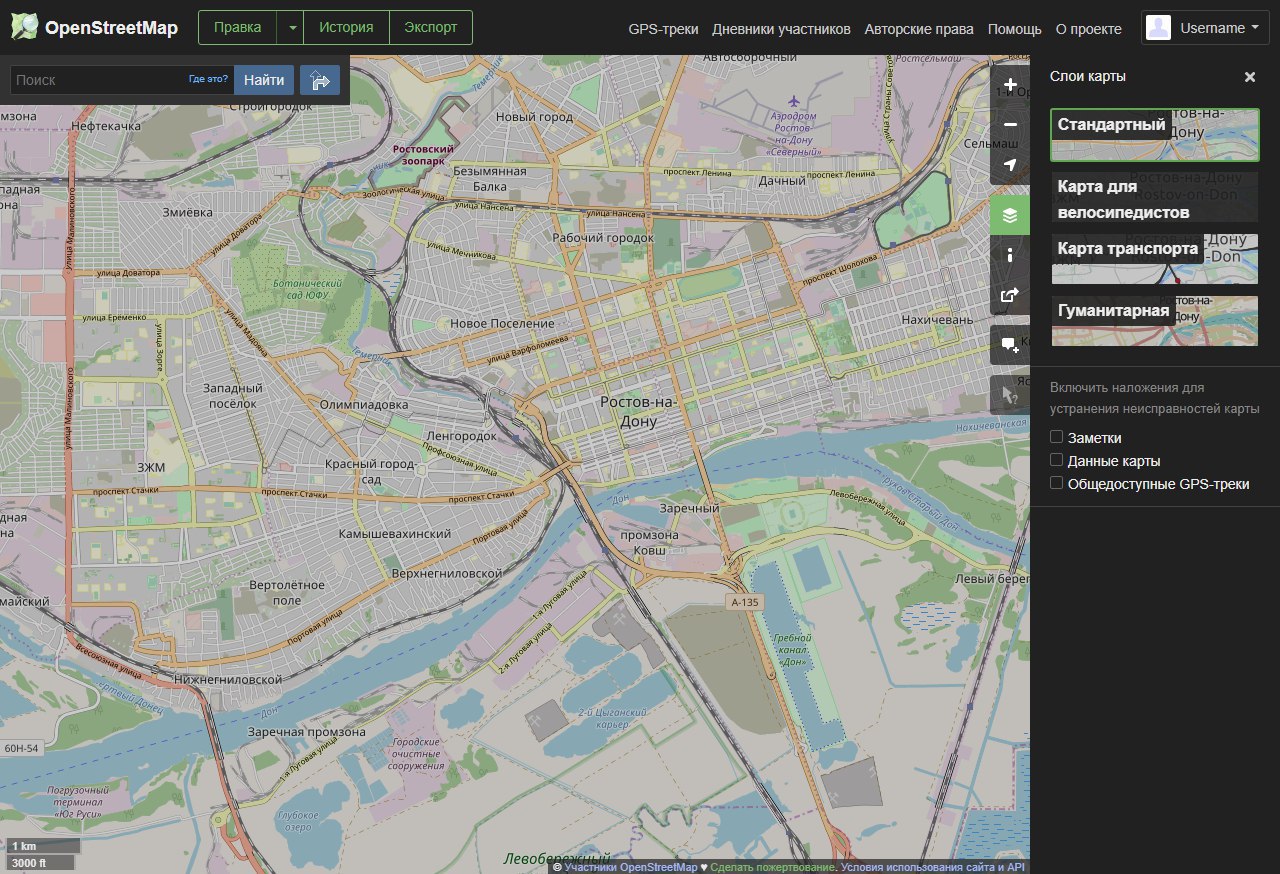Click the Где это? link

[208, 79]
